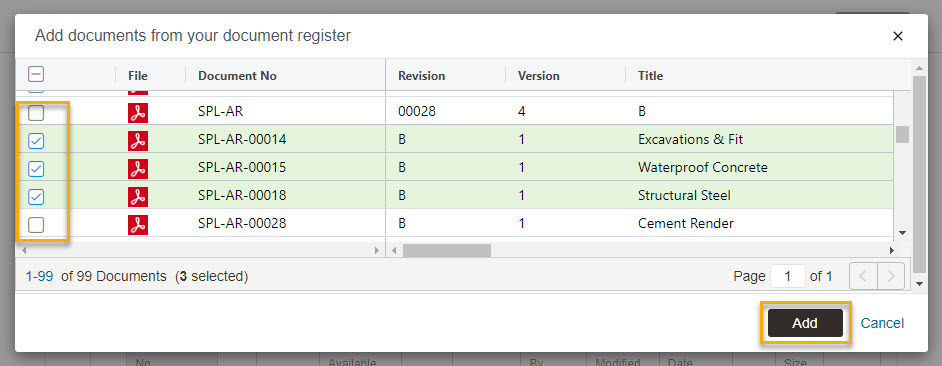942x366 pixels.
Task: Click the Add button
Action: coord(804,323)
